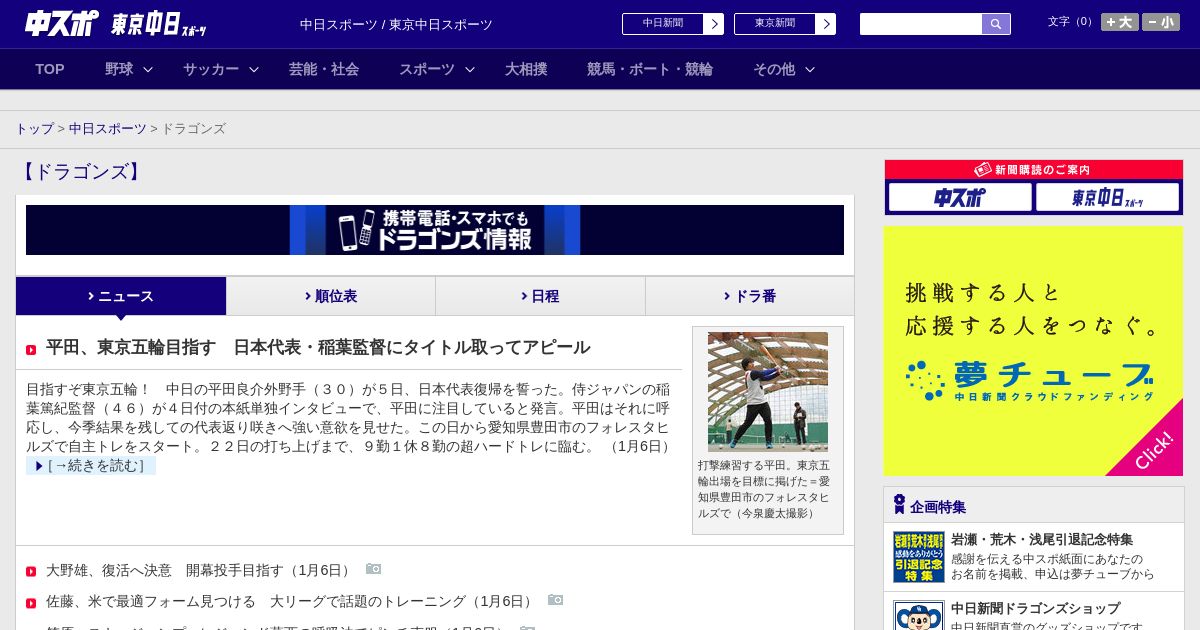Viewport: 1200px width, 630px height.
Task: Open 中日新聞ドラゴンズショップ link
Action: 1035,608
